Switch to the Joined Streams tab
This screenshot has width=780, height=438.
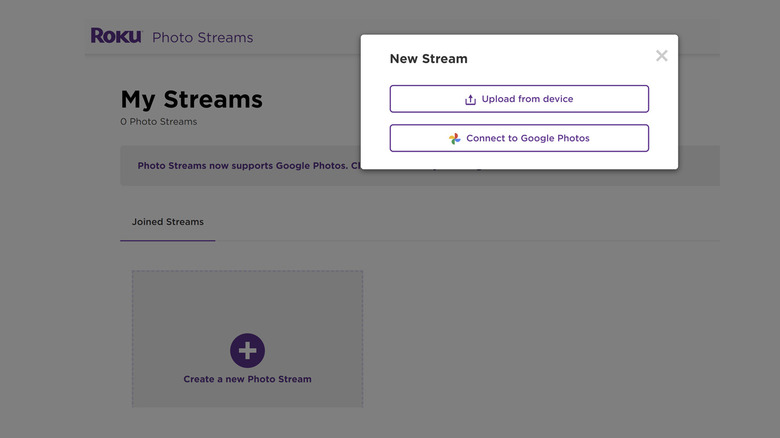[x=167, y=222]
